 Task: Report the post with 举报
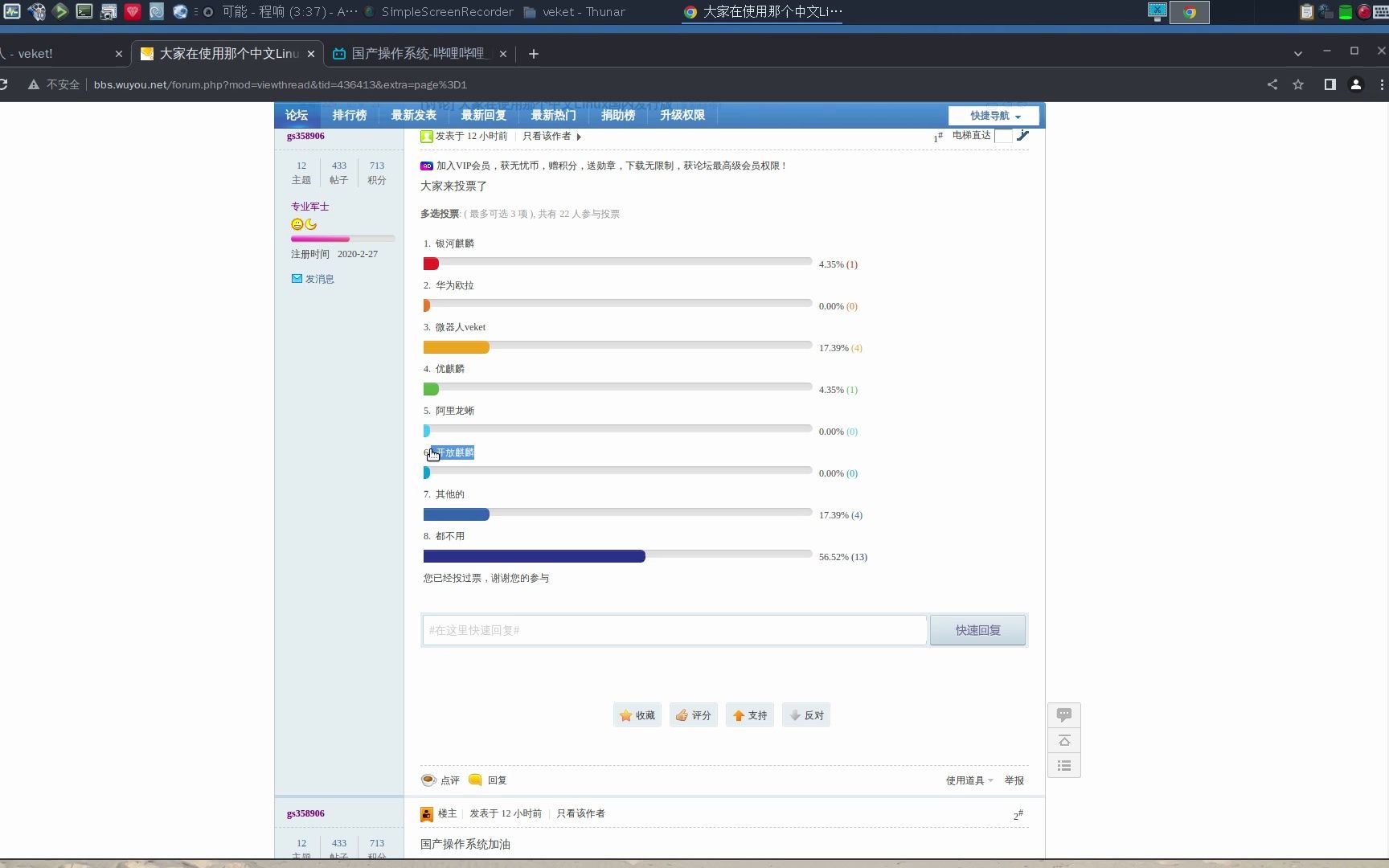coord(1014,780)
